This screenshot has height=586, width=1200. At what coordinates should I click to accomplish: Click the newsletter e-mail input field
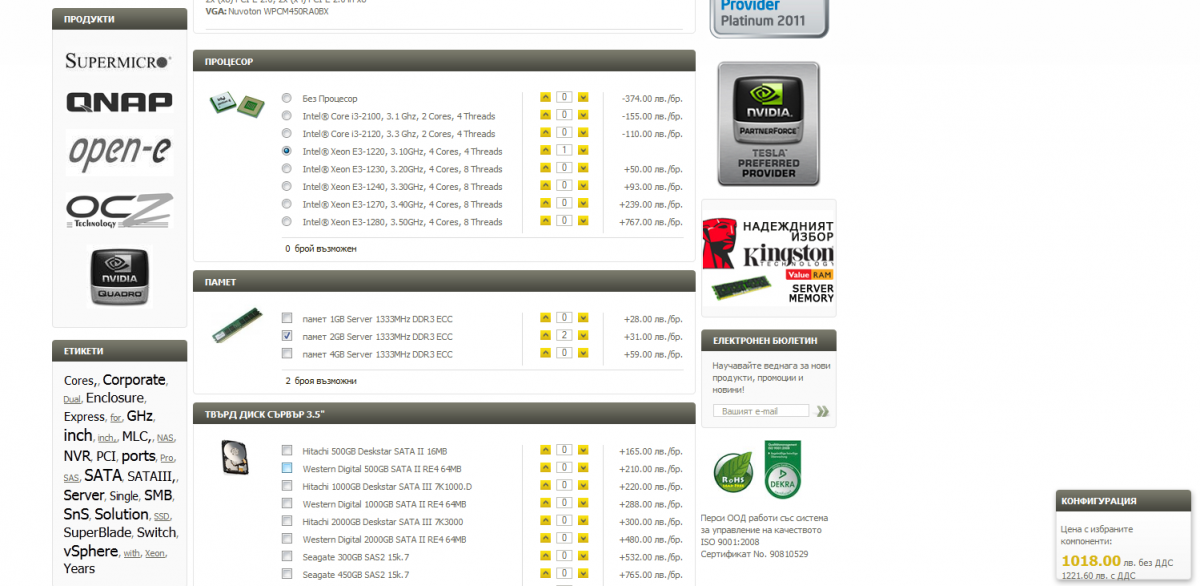(x=760, y=411)
